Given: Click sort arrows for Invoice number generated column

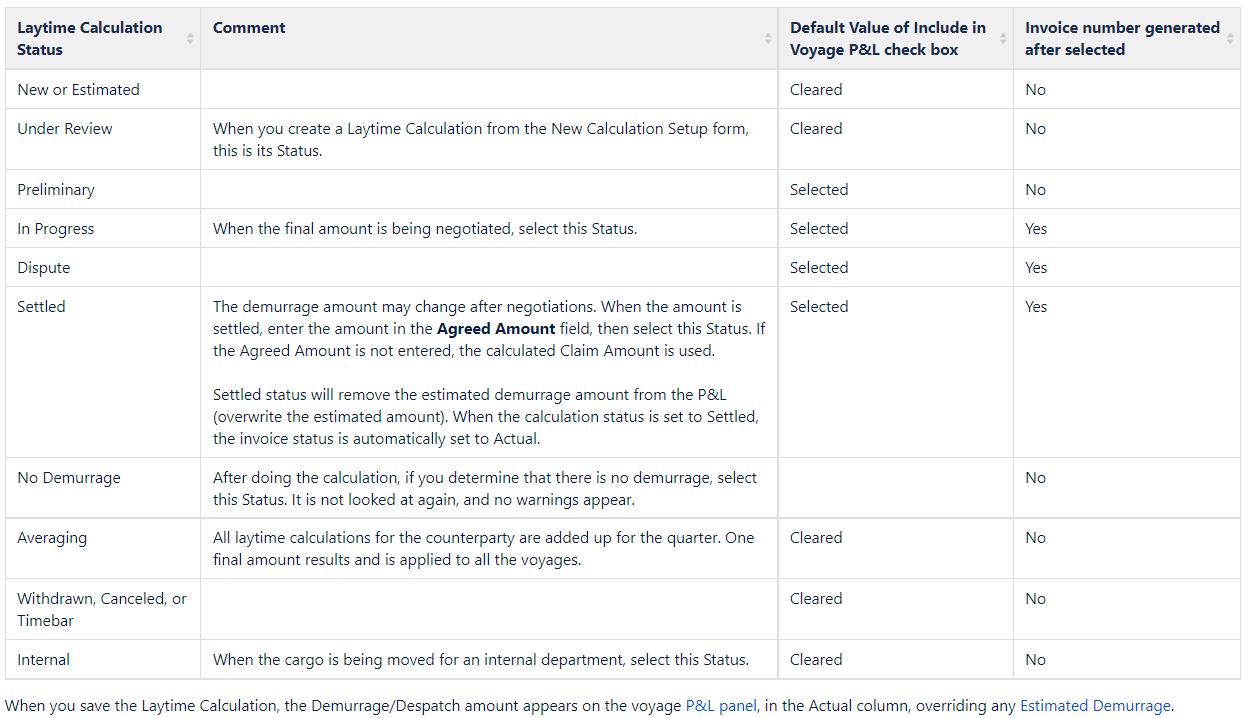Looking at the screenshot, I should tap(1230, 38).
